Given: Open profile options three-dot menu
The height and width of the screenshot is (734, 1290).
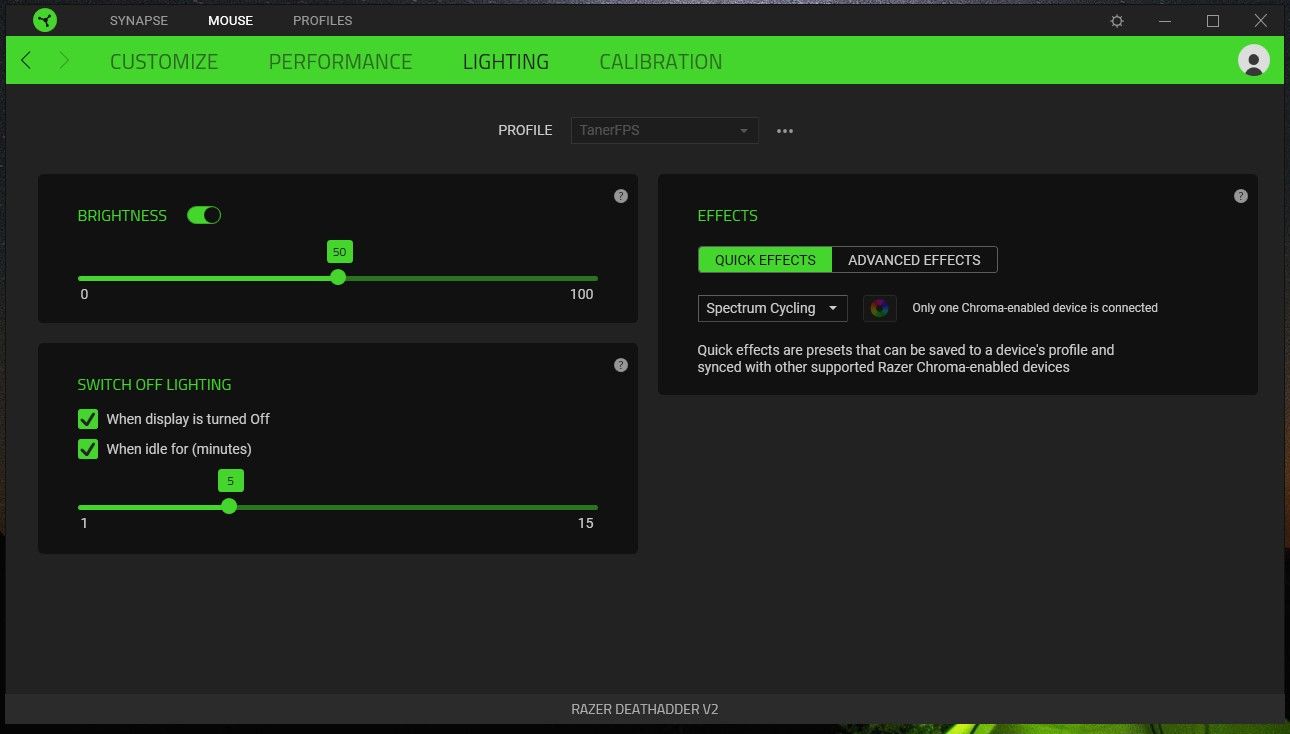Looking at the screenshot, I should [785, 131].
